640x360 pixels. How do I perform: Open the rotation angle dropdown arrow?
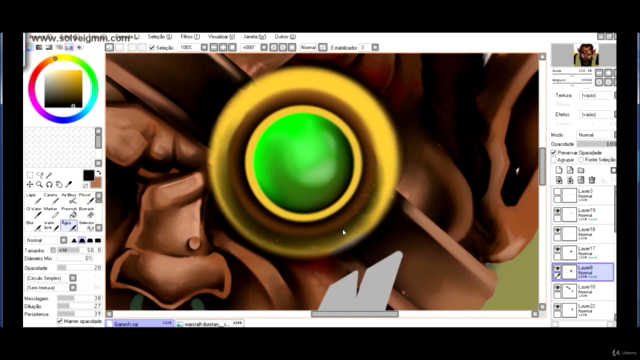(264, 47)
